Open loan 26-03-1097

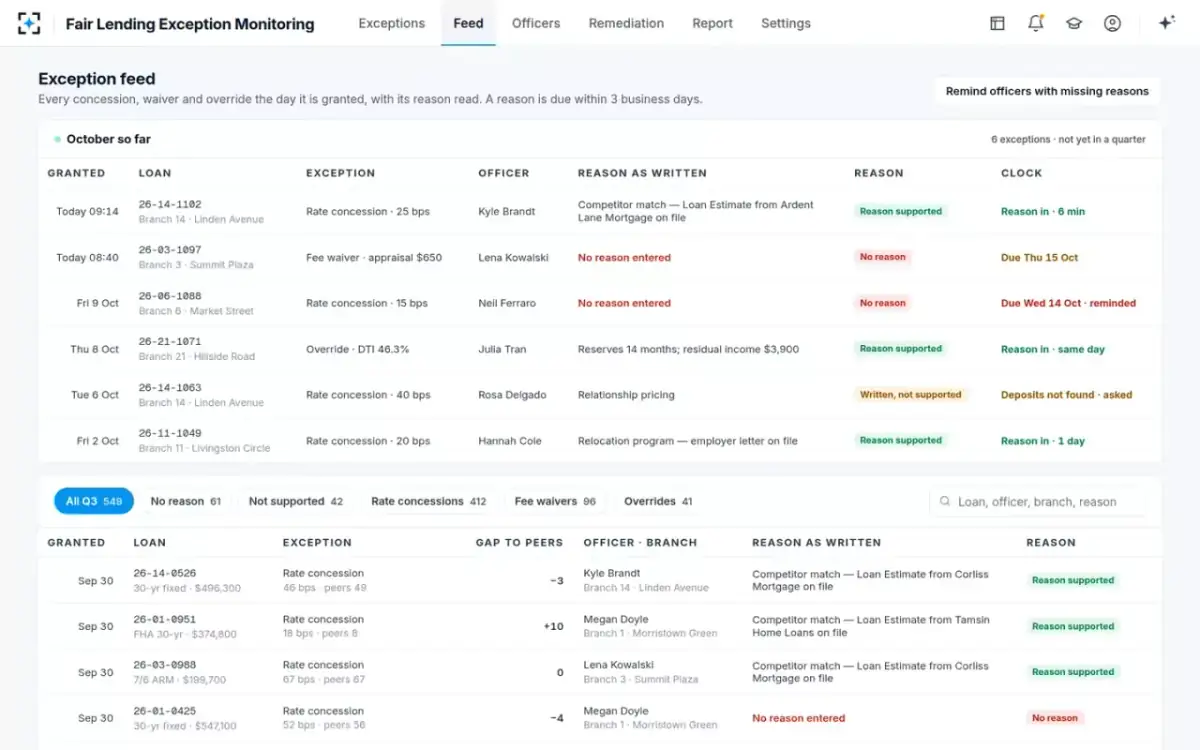[169, 250]
